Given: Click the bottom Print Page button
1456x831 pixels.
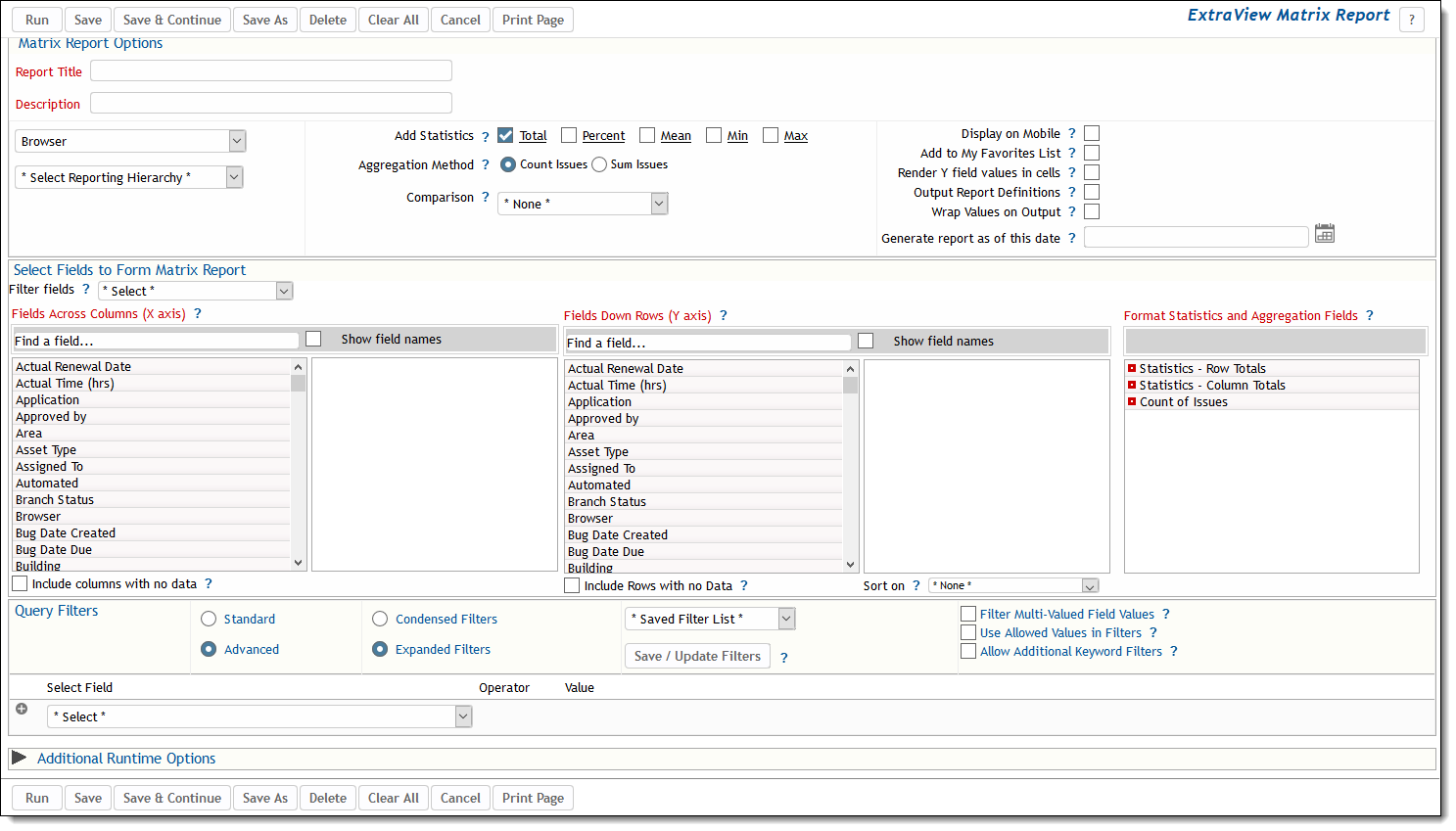Looking at the screenshot, I should (x=533, y=798).
